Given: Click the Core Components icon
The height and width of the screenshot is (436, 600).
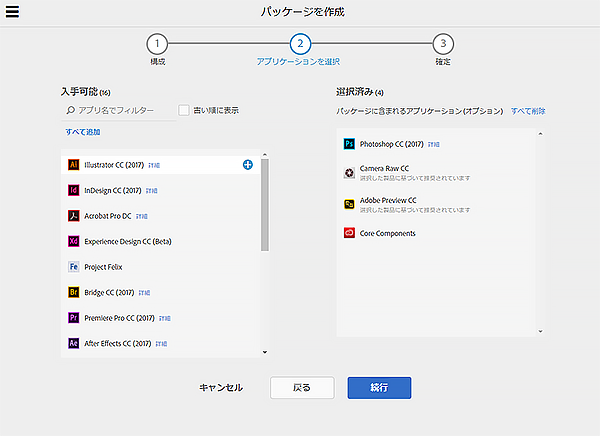Looking at the screenshot, I should (x=349, y=233).
